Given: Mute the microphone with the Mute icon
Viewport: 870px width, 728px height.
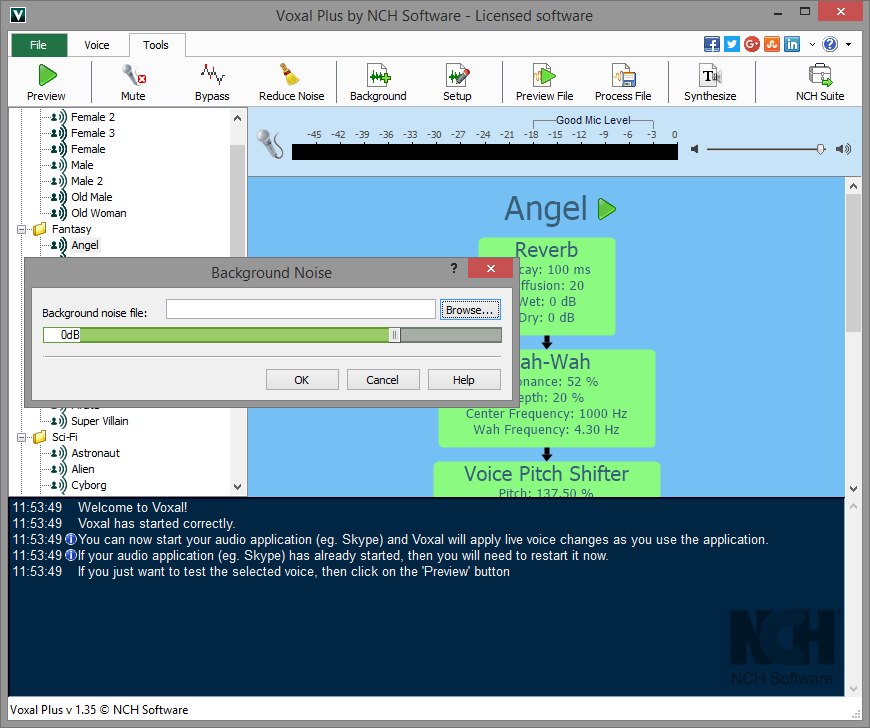Looking at the screenshot, I should (x=133, y=76).
